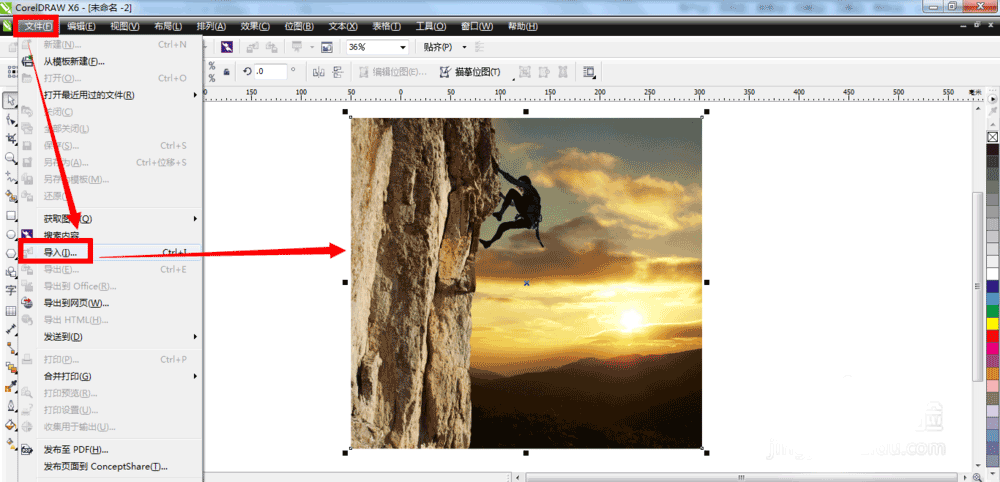This screenshot has width=1000, height=482.
Task: Select the Smart Fill tool
Action: coord(10,196)
